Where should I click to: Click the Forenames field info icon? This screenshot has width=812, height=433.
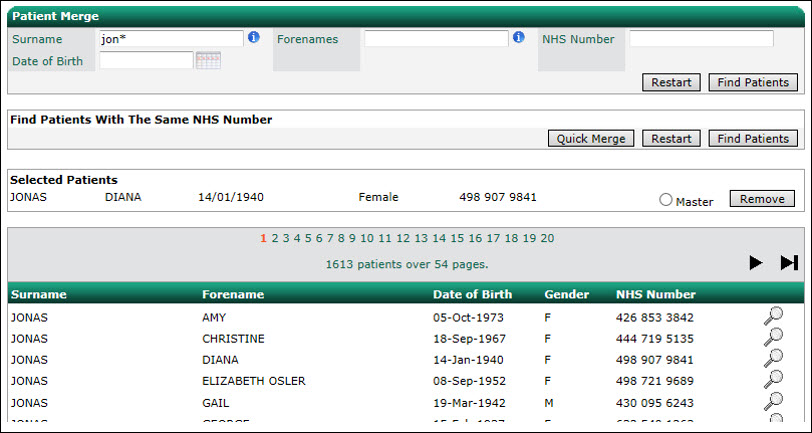518,37
